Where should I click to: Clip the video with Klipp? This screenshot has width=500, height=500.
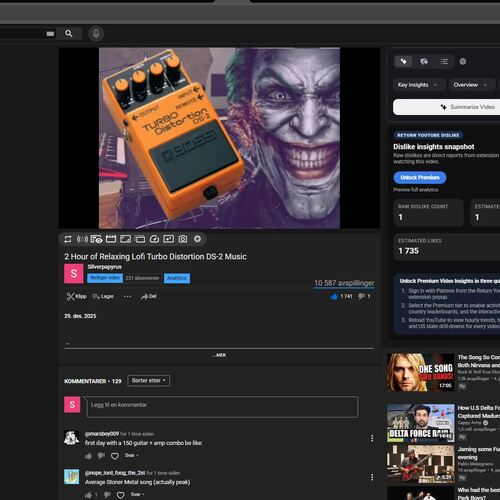76,296
